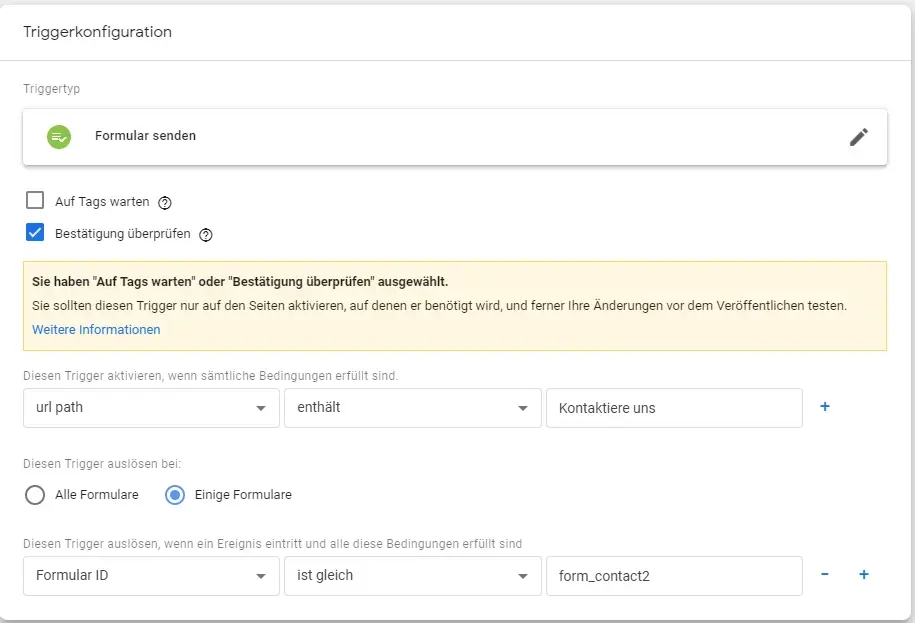Expand the enthält operator dropdown
The image size is (915, 623).
412,408
